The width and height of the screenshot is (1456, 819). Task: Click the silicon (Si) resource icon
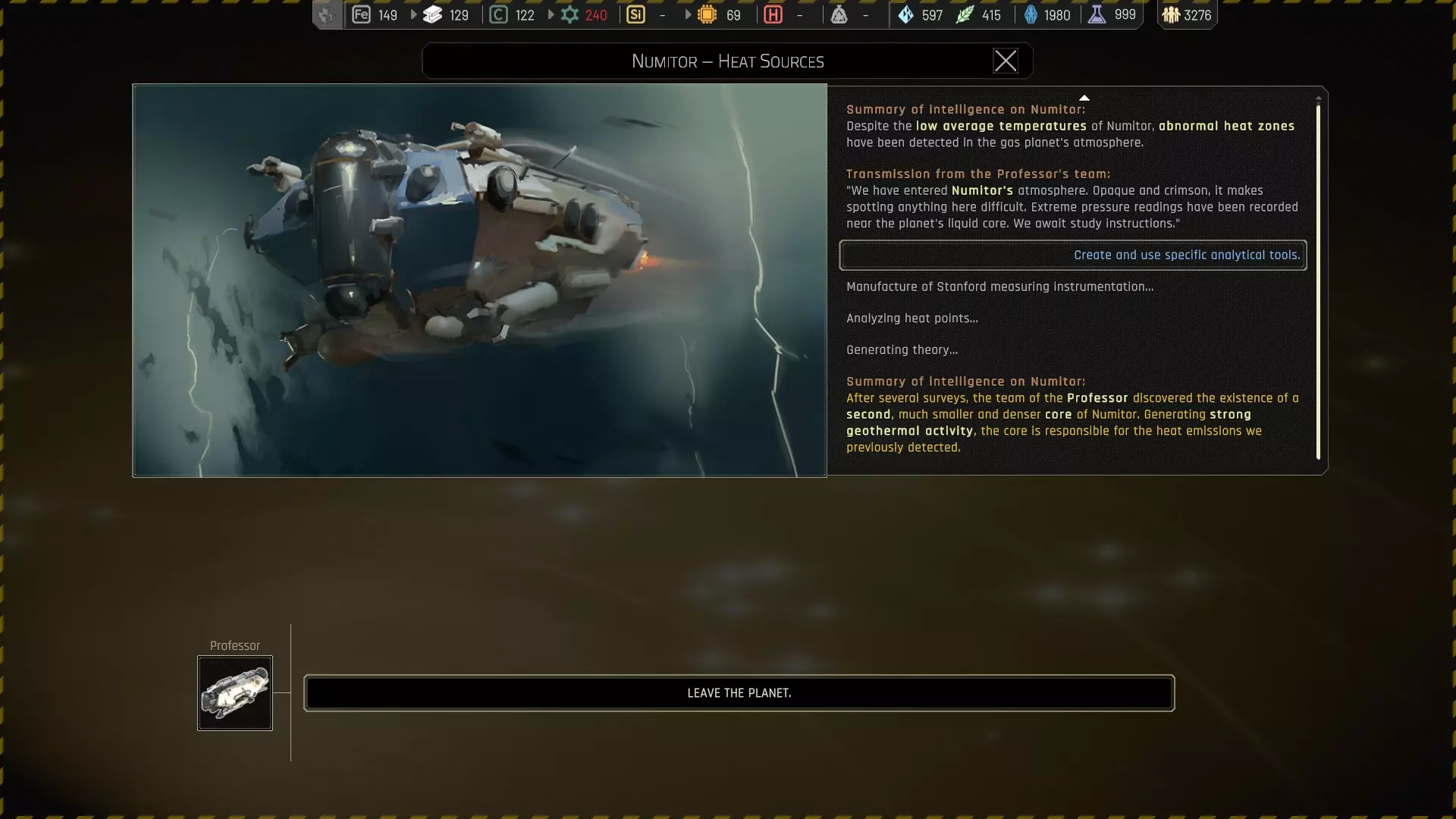click(x=635, y=14)
